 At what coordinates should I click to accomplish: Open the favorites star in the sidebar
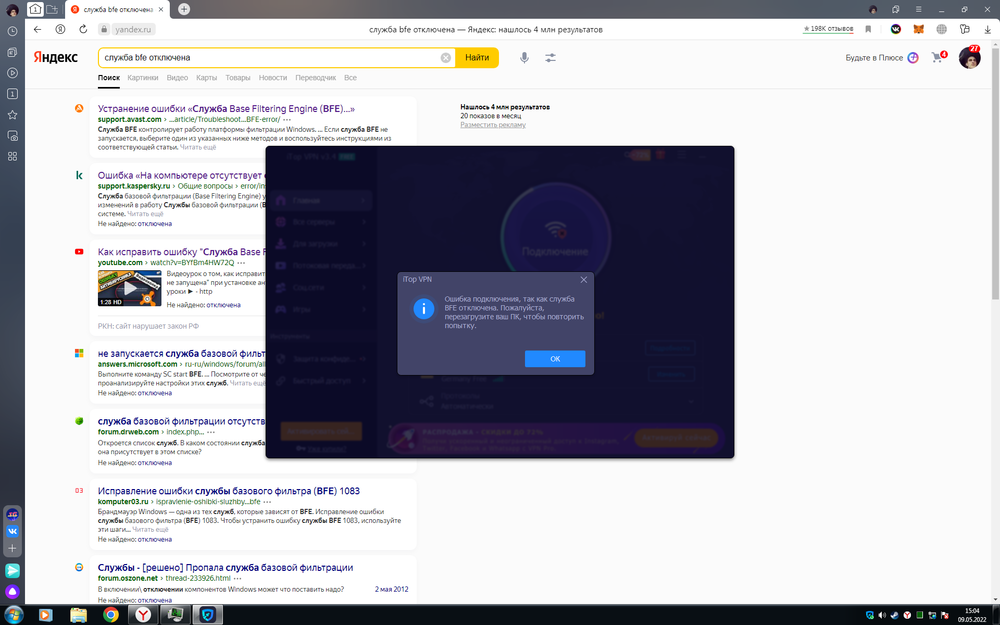tap(12, 115)
